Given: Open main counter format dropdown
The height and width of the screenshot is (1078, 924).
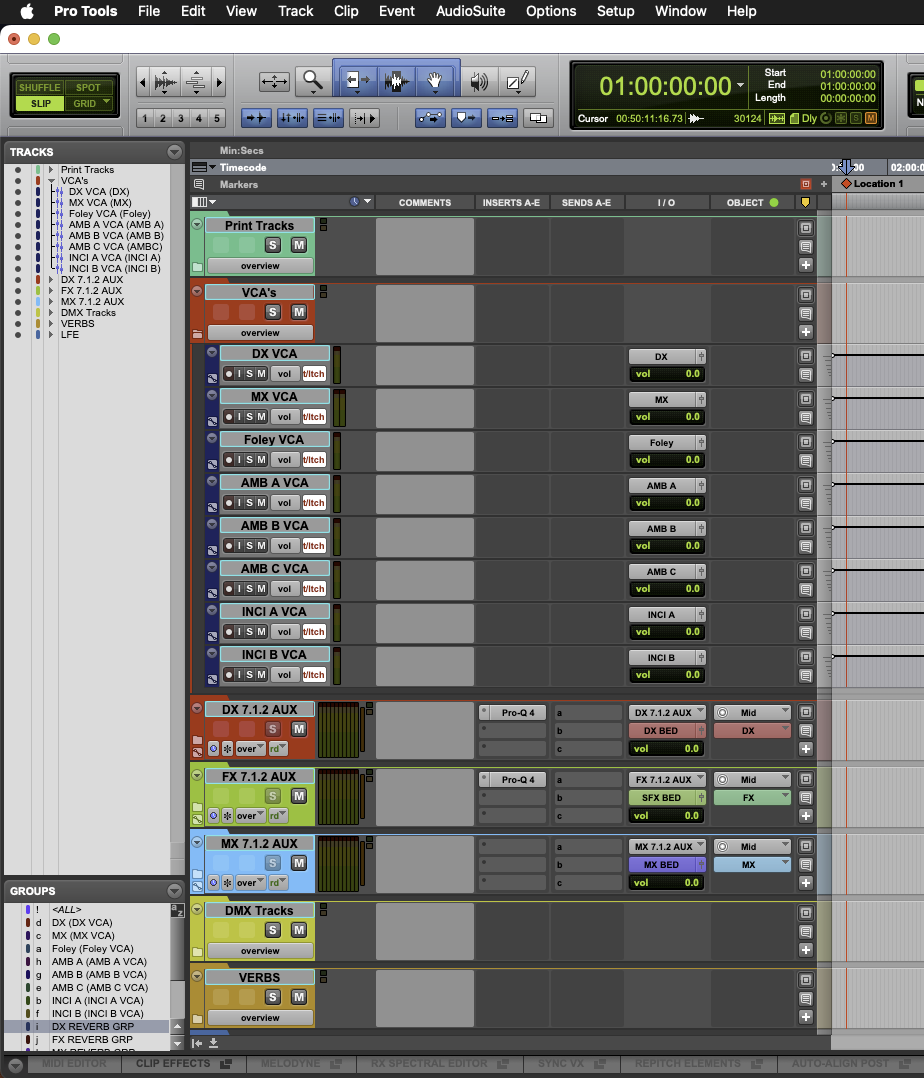Looking at the screenshot, I should [740, 85].
